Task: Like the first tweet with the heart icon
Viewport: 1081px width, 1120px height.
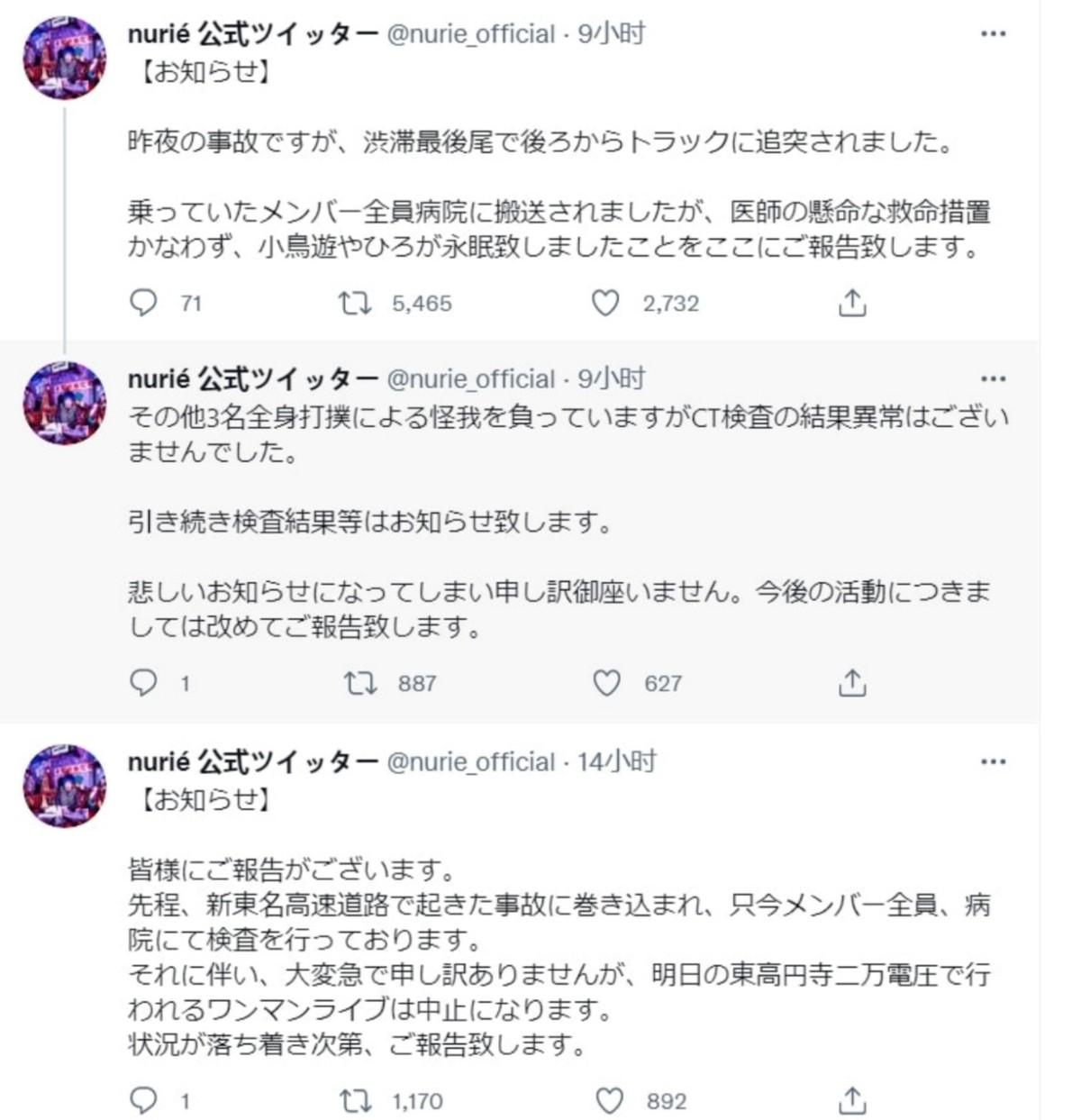Action: [605, 304]
